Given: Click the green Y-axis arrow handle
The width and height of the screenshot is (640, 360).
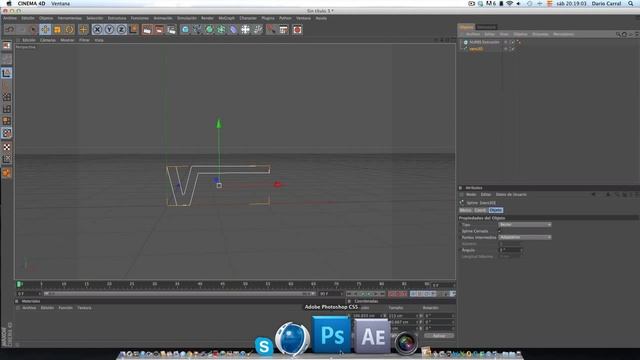Looking at the screenshot, I should point(219,124).
